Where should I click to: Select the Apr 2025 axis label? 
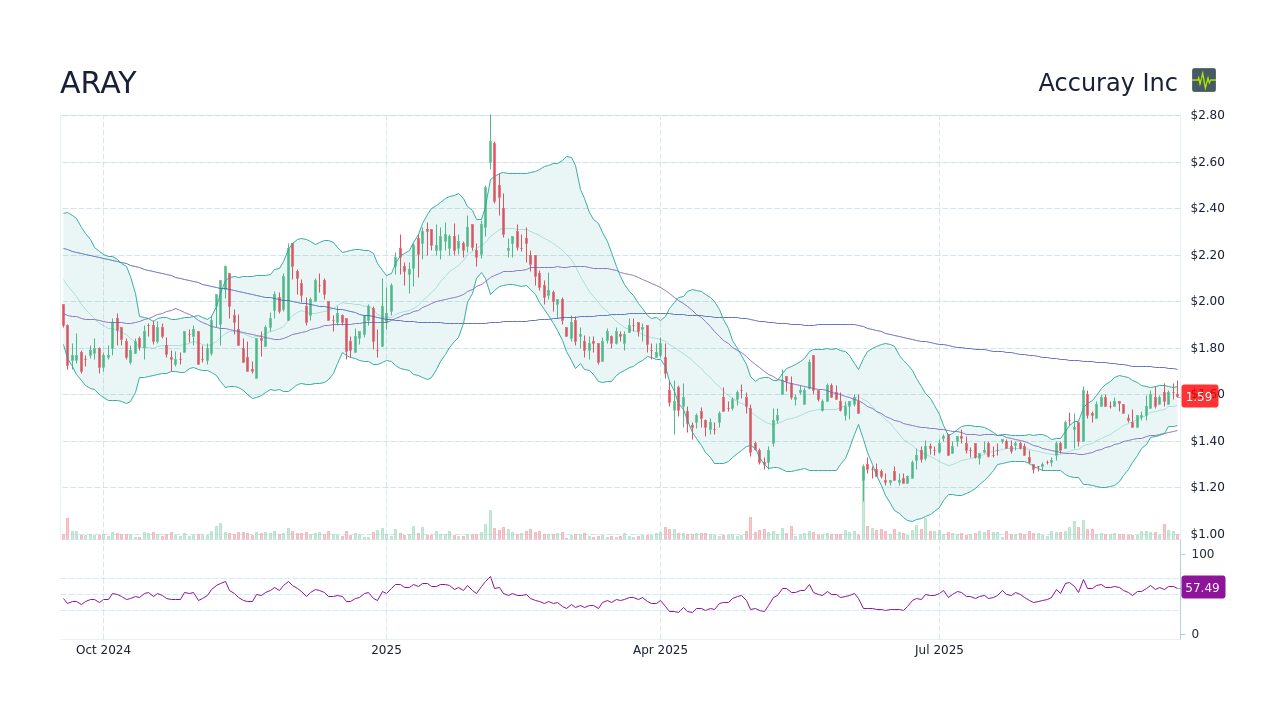pyautogui.click(x=660, y=649)
